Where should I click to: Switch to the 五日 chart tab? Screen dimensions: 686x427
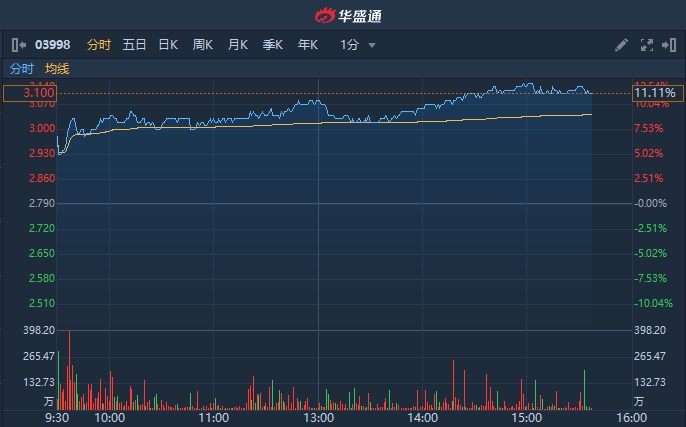[x=134, y=45]
